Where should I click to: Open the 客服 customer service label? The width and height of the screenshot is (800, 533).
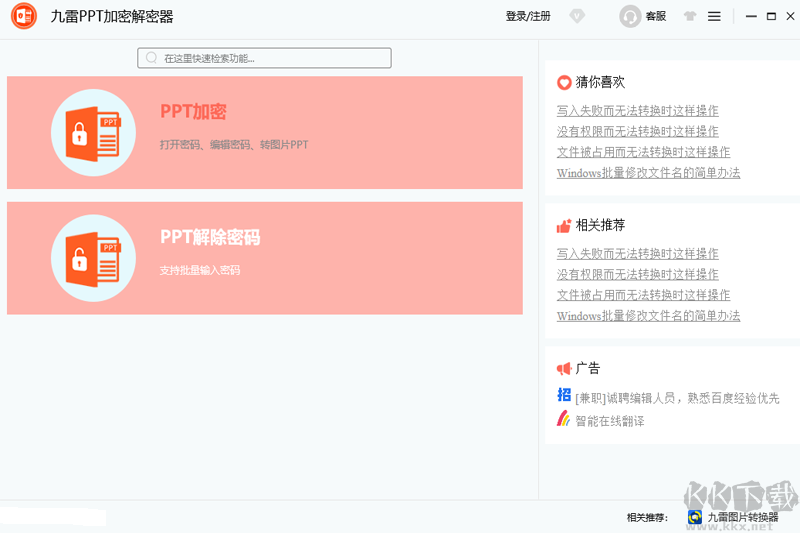[656, 16]
